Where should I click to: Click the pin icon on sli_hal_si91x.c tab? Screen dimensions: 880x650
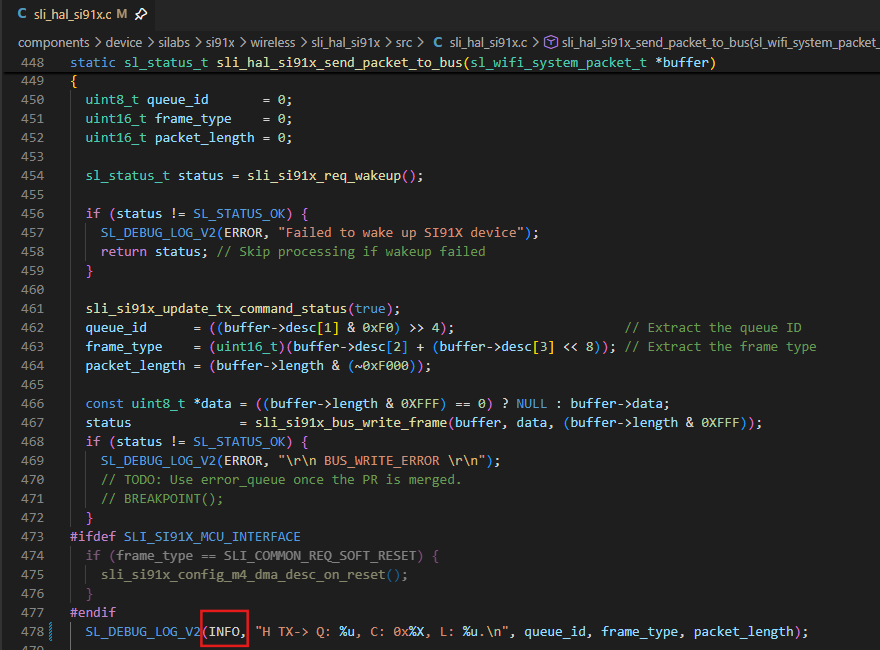(141, 14)
